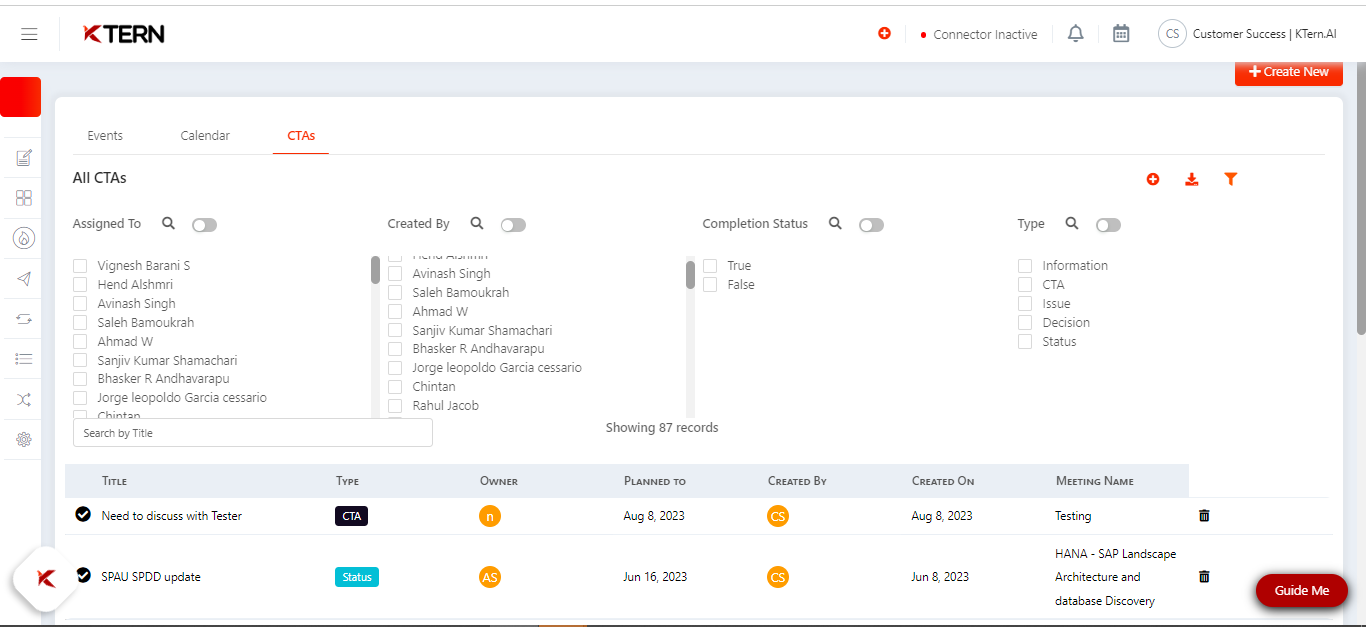Delete the Need to discuss with Tester row

pos(1204,516)
